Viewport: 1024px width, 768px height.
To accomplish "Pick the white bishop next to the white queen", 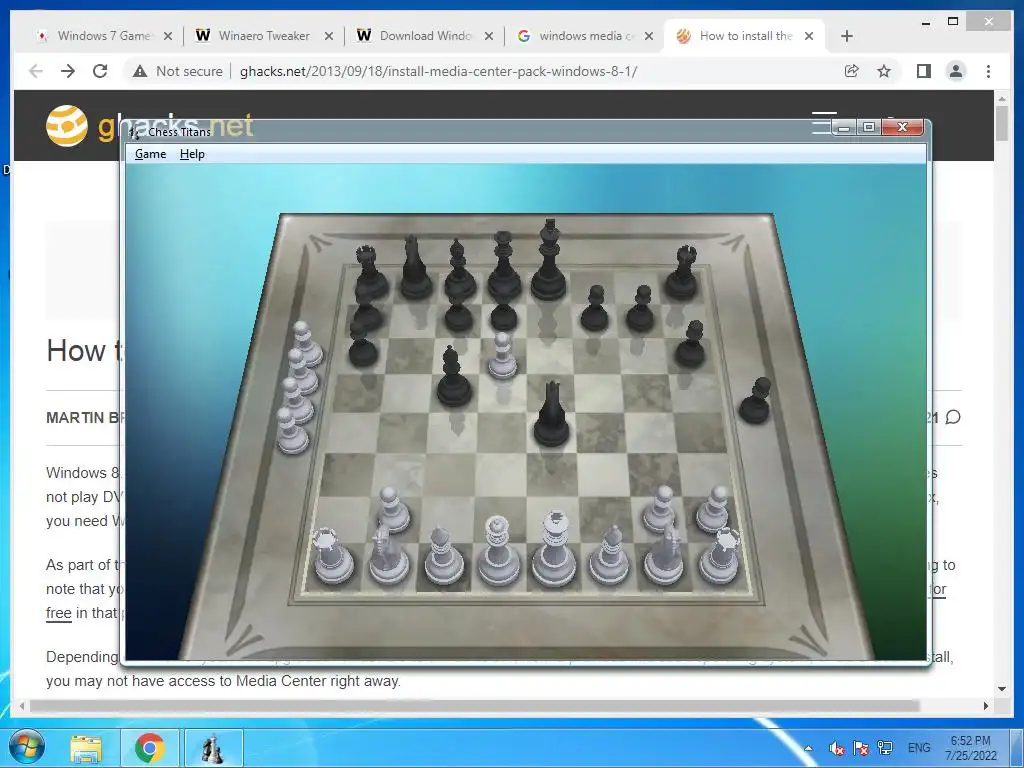I will 444,556.
